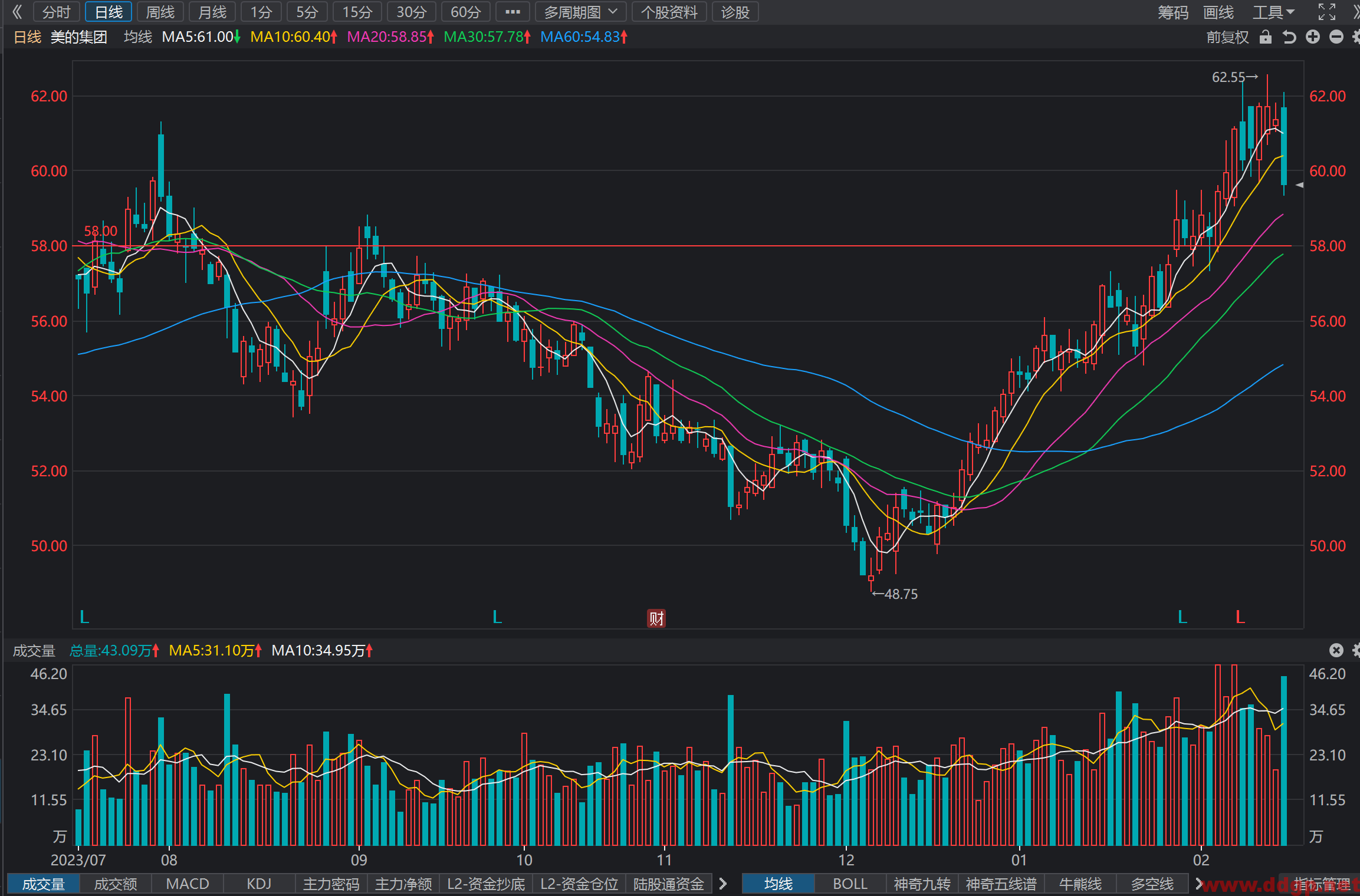Select 多空线 indicator tab
This screenshot has width=1360, height=896.
1152,884
